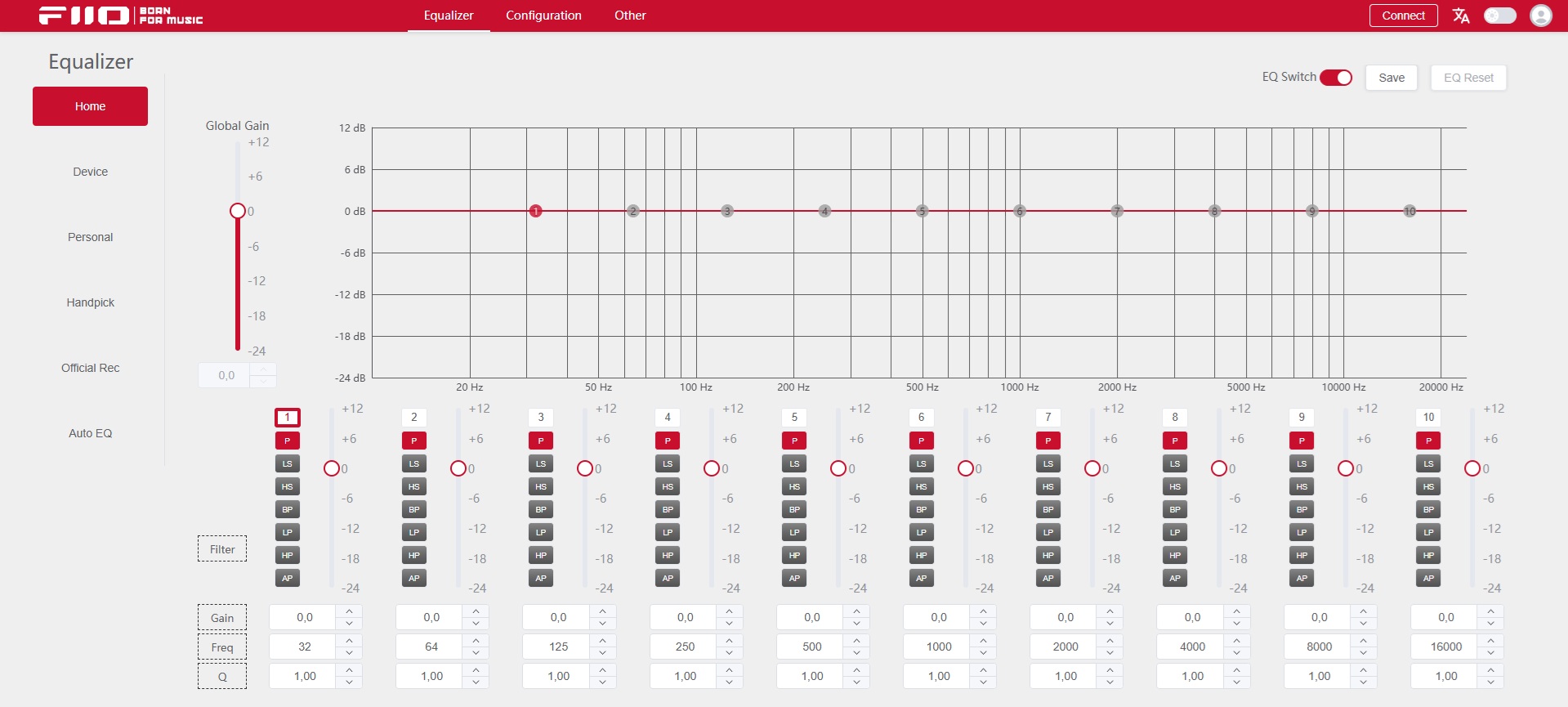The width and height of the screenshot is (1568, 707).
Task: Select HS filter for band 3
Action: tap(541, 486)
